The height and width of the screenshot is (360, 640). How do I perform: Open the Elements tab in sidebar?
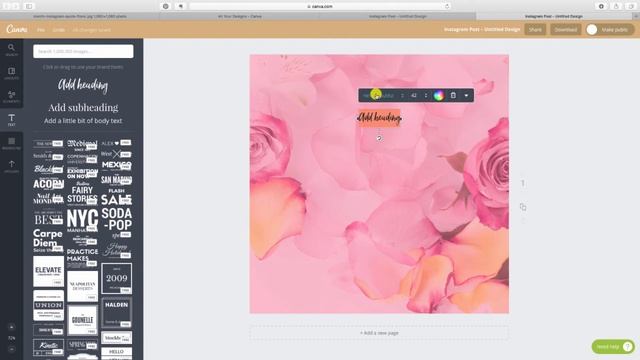11,97
